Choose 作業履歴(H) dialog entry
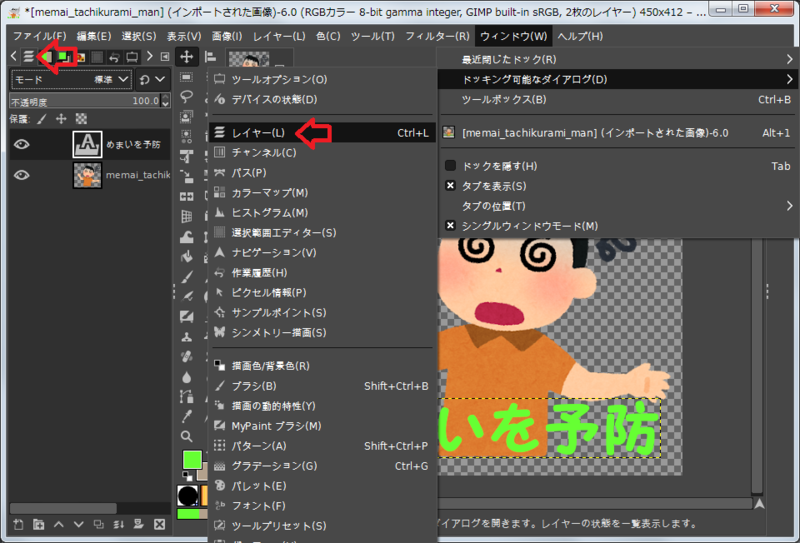The width and height of the screenshot is (800, 543). click(x=323, y=273)
